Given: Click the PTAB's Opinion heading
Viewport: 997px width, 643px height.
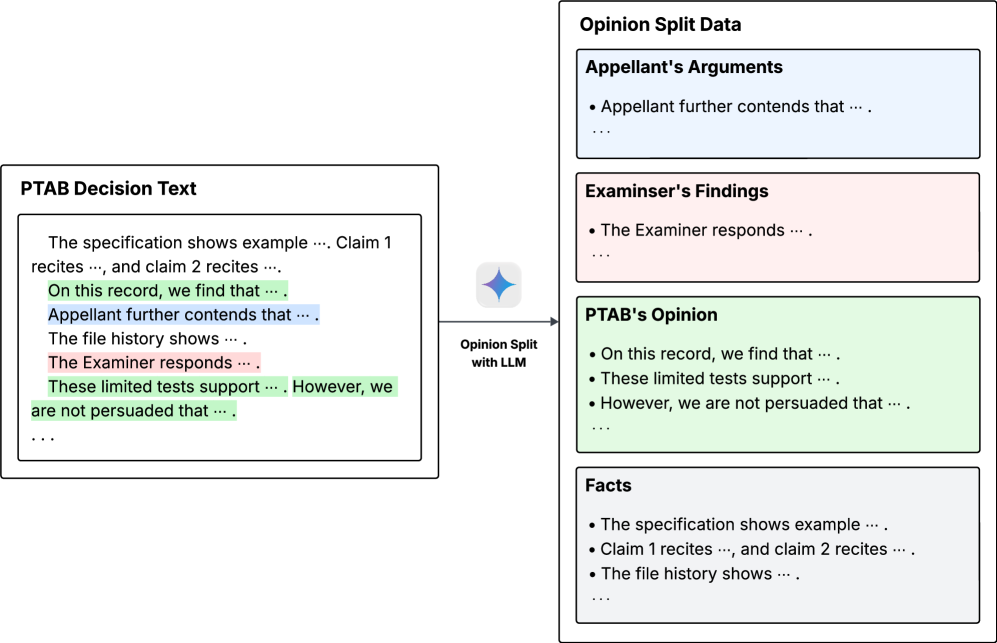Looking at the screenshot, I should [x=651, y=315].
